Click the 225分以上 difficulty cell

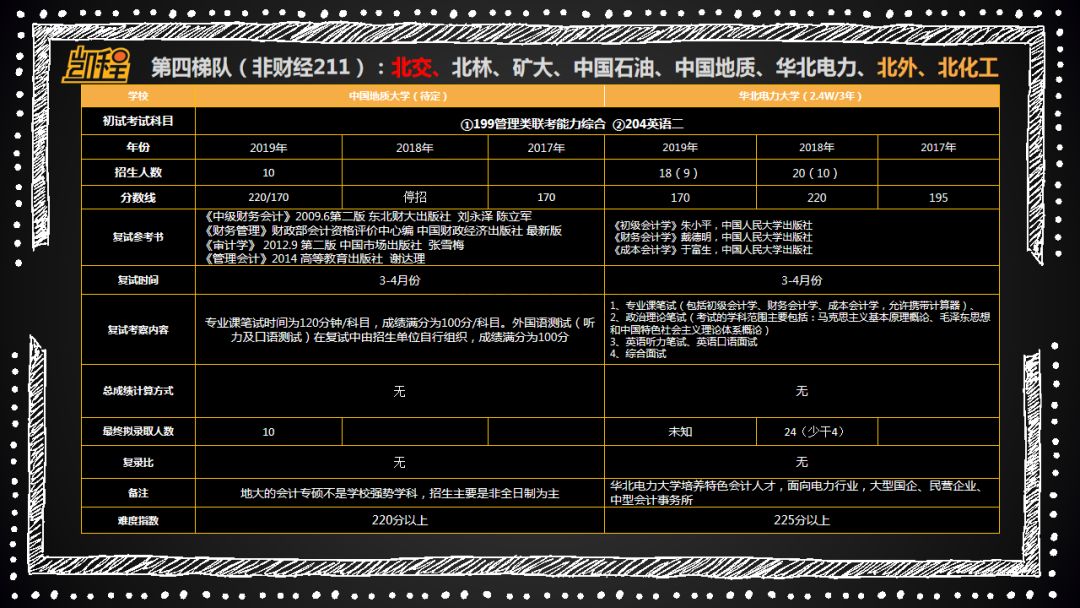coord(802,521)
